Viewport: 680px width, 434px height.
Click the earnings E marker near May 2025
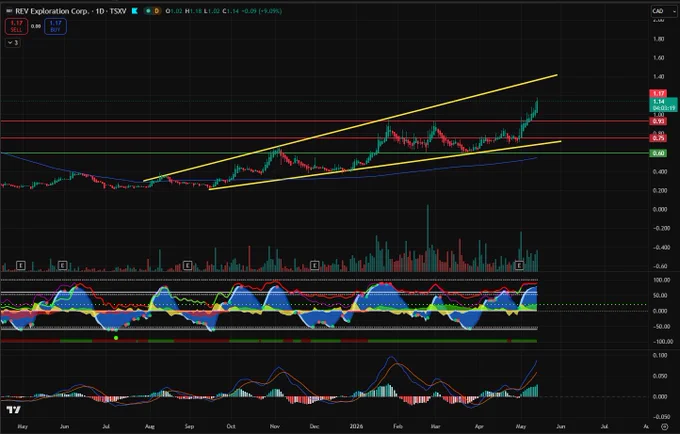pyautogui.click(x=20, y=265)
